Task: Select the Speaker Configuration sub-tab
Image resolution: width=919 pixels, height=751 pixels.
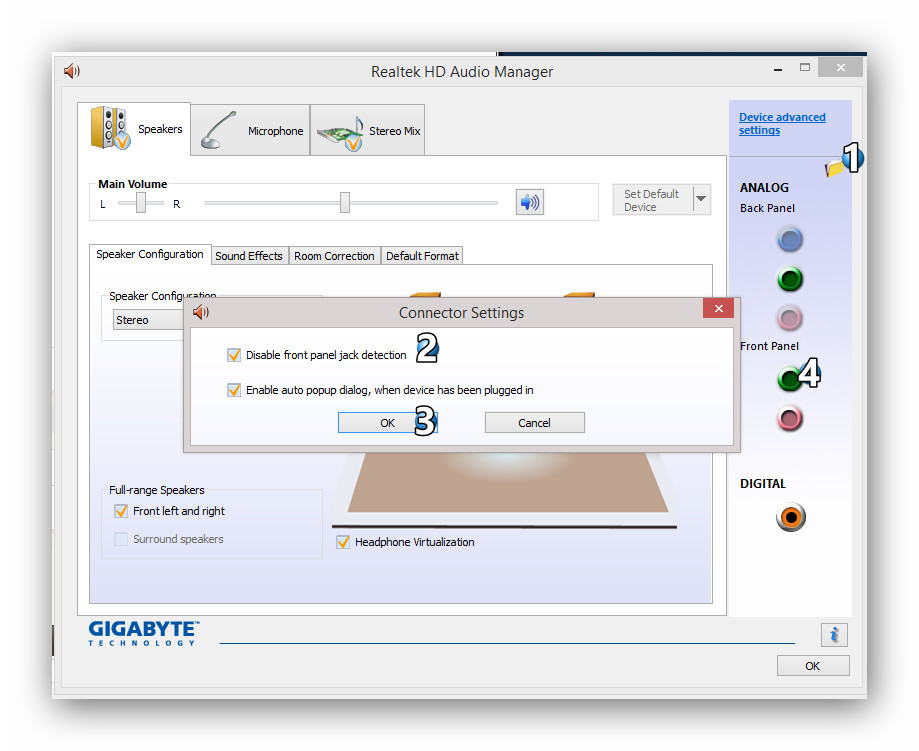Action: pos(150,254)
